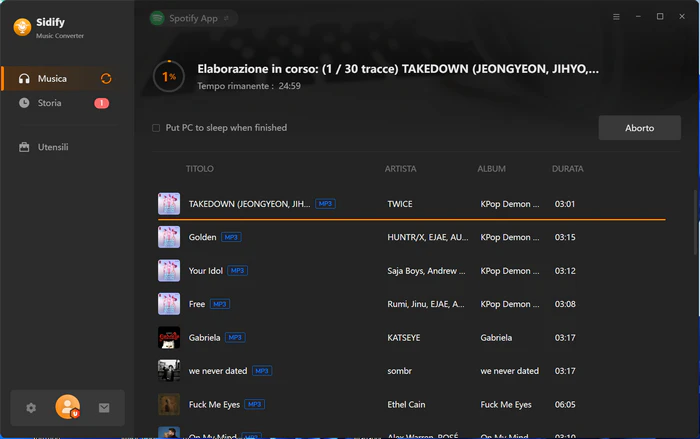Open settings via the gear icon

31,408
